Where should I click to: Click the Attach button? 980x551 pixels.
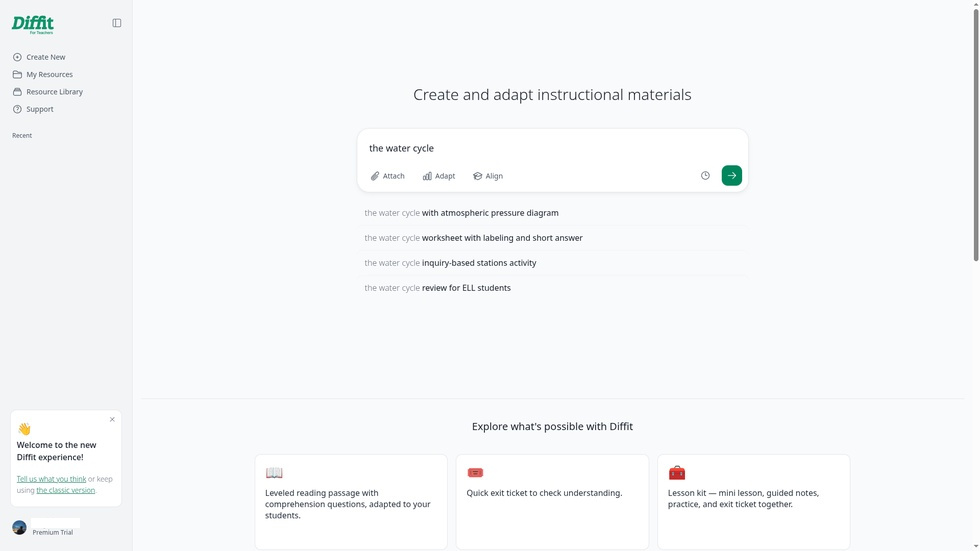pos(388,176)
